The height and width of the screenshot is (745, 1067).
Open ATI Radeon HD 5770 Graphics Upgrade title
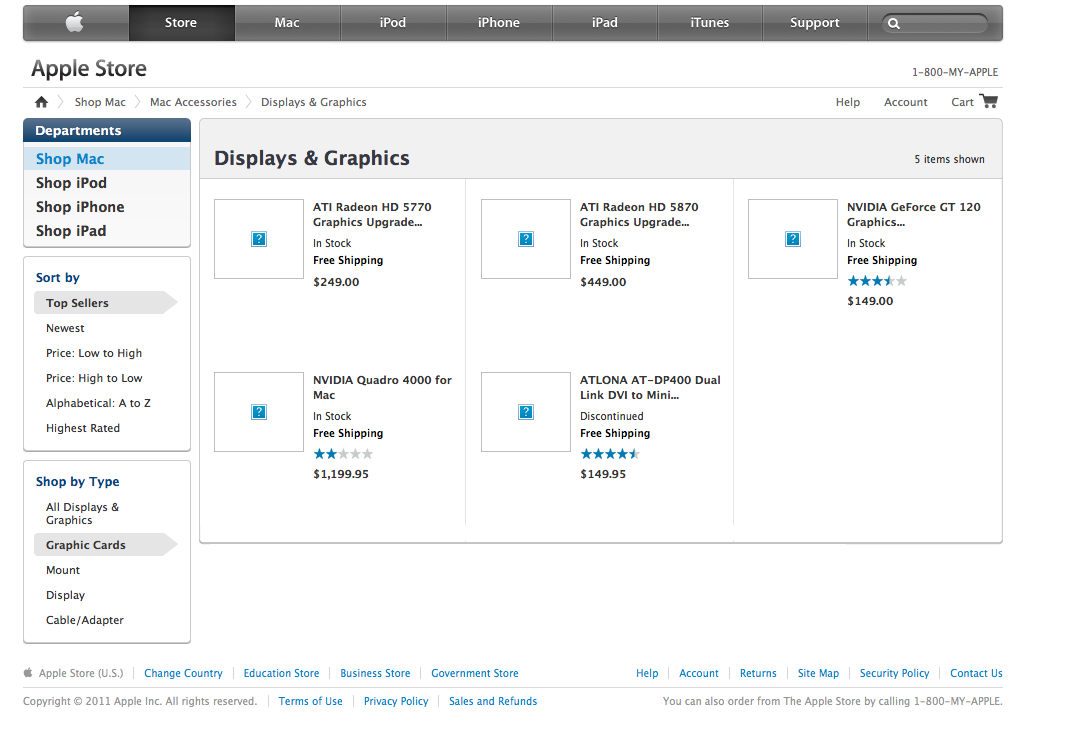tap(372, 214)
